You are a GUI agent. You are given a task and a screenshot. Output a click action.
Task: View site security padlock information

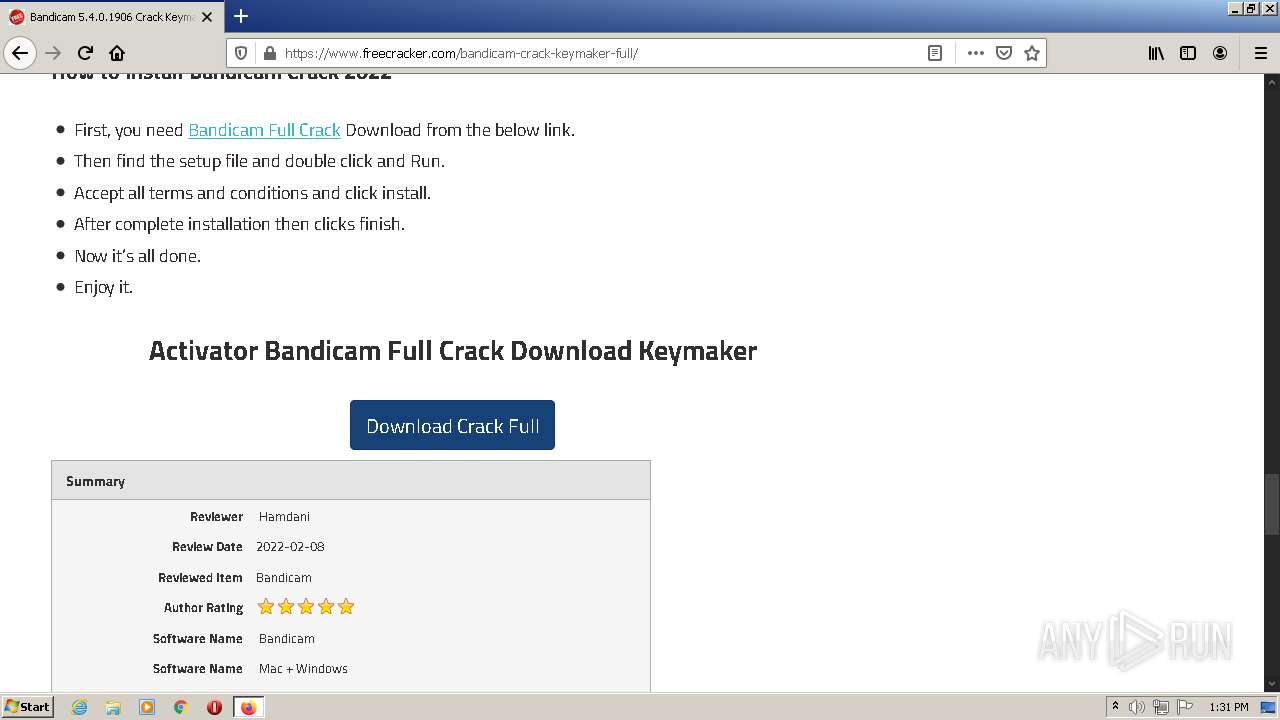(x=269, y=53)
